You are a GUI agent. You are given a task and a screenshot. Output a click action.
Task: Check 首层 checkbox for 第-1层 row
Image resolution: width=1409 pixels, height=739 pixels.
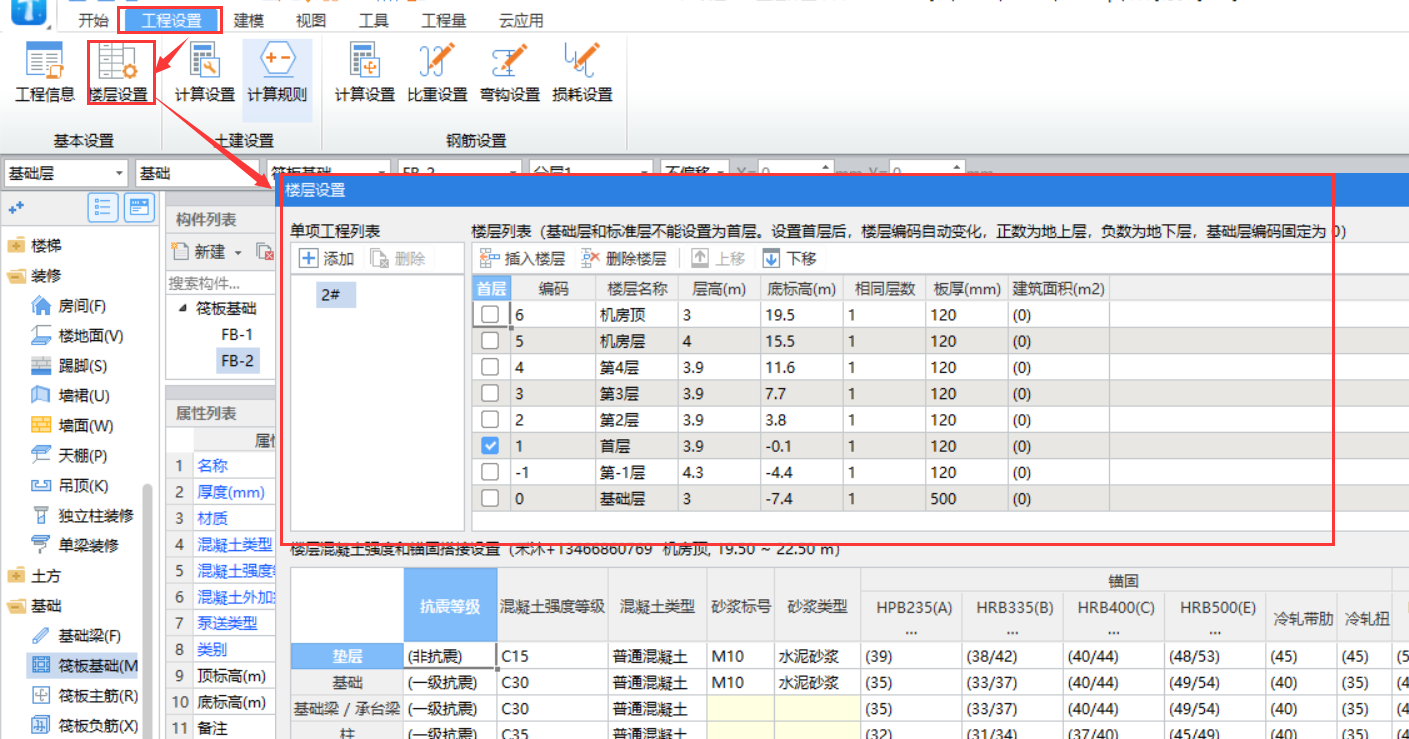tap(490, 472)
